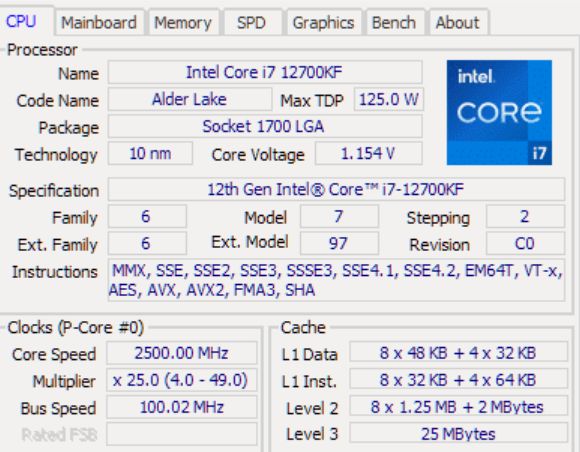Screen dimensions: 580x452
Task: Click the 1.154 V core voltage value
Action: 369,154
